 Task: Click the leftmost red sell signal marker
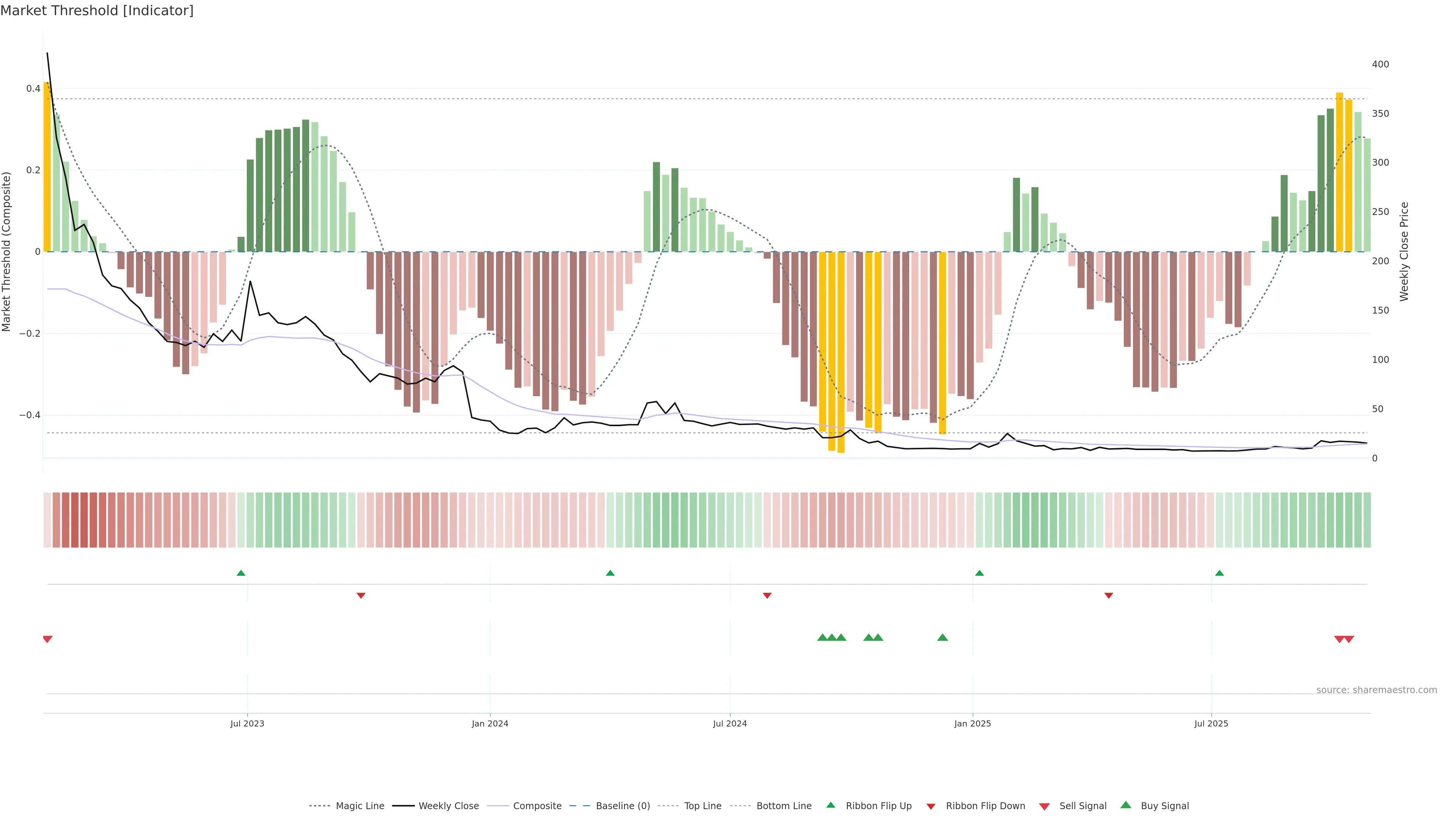47,639
